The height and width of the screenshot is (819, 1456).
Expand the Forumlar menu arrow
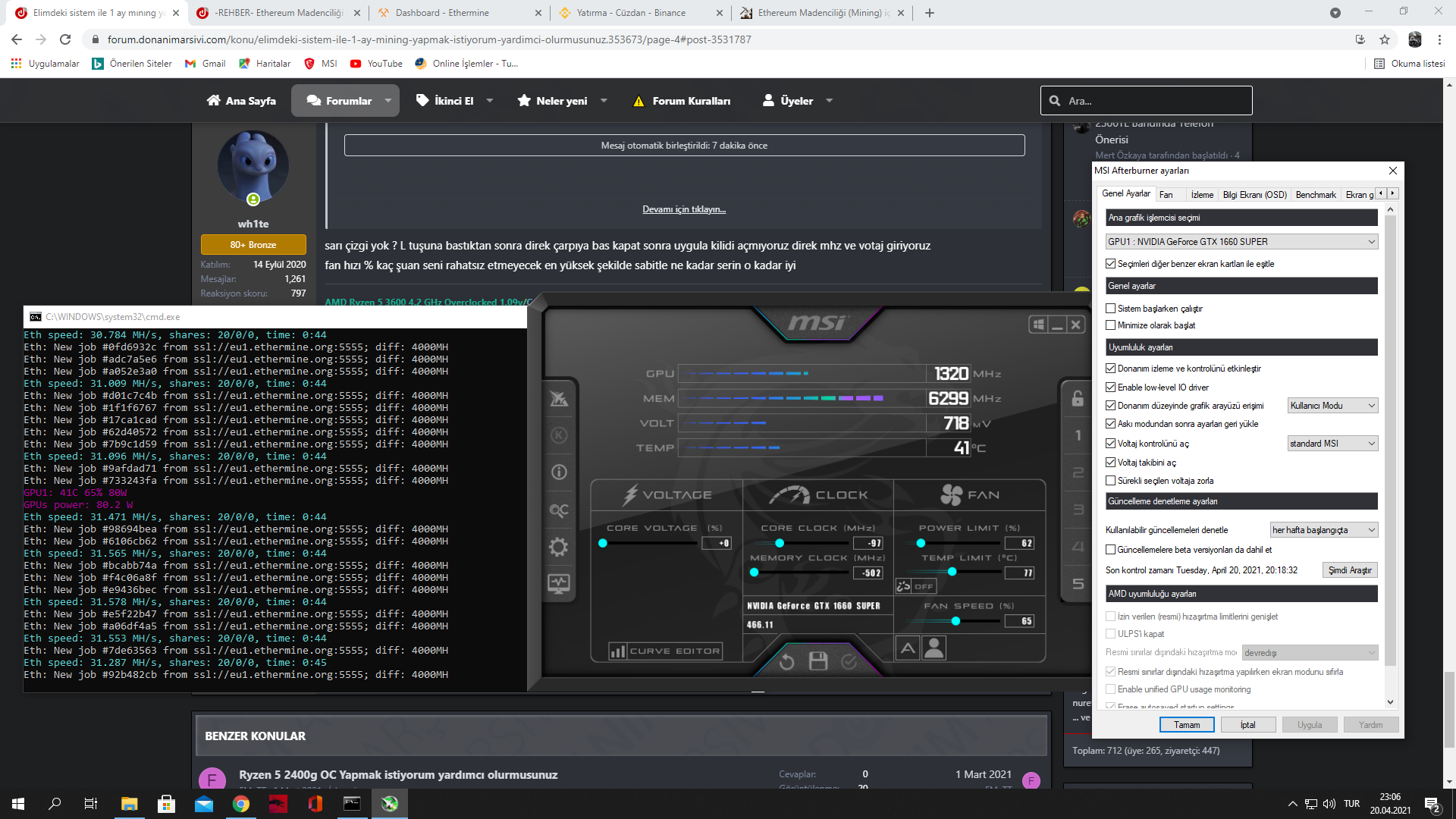[x=388, y=100]
